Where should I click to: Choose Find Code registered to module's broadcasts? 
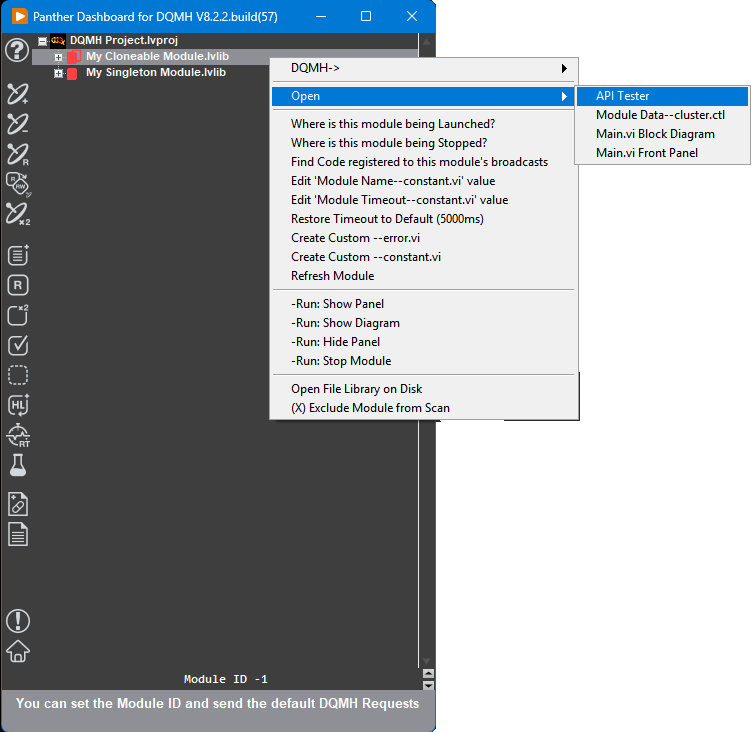(423, 162)
